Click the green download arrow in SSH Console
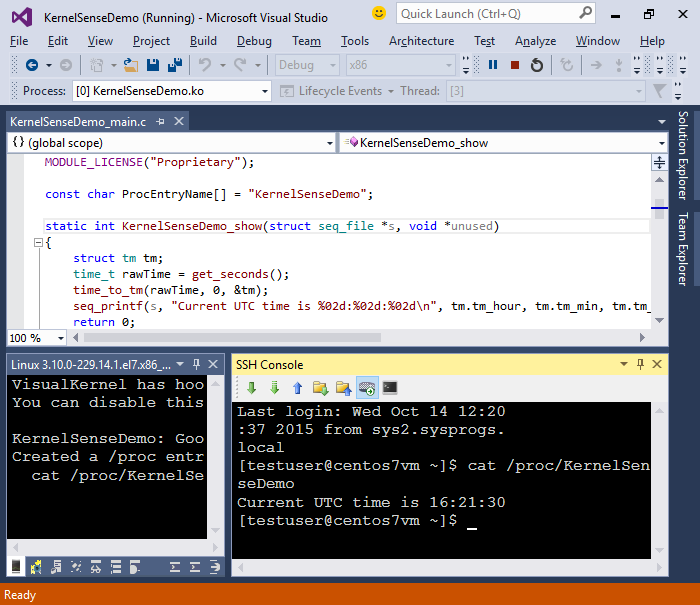Viewport: 700px width, 605px height. coord(251,388)
